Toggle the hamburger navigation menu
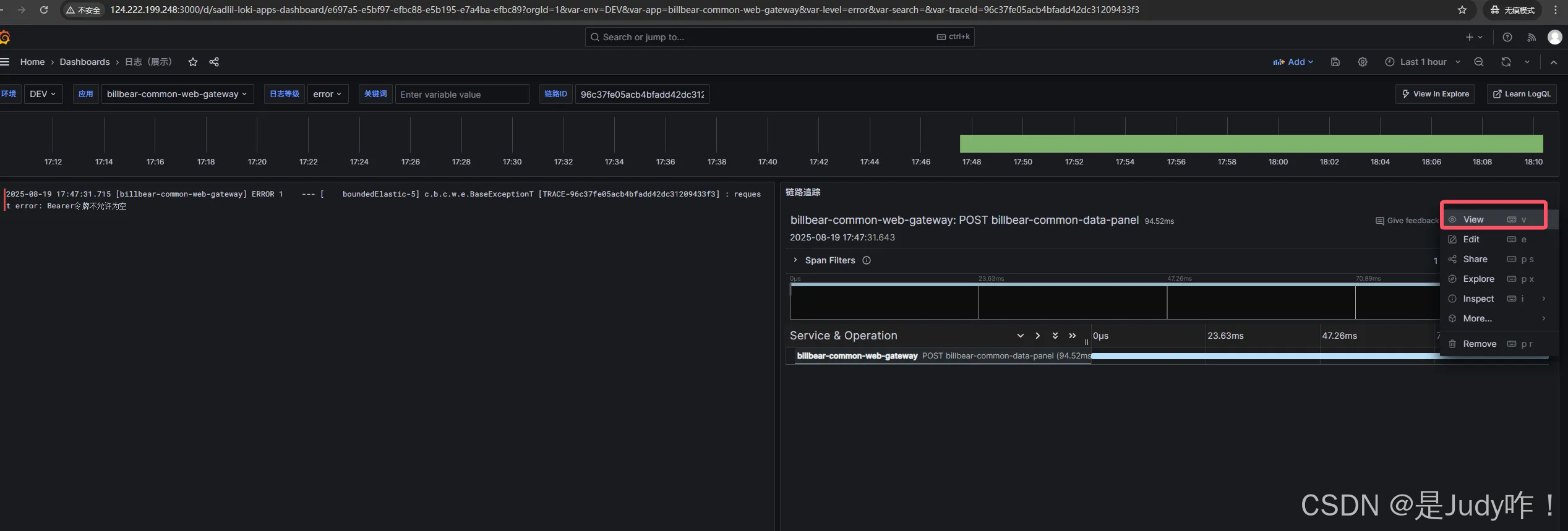1568x531 pixels. coord(4,62)
